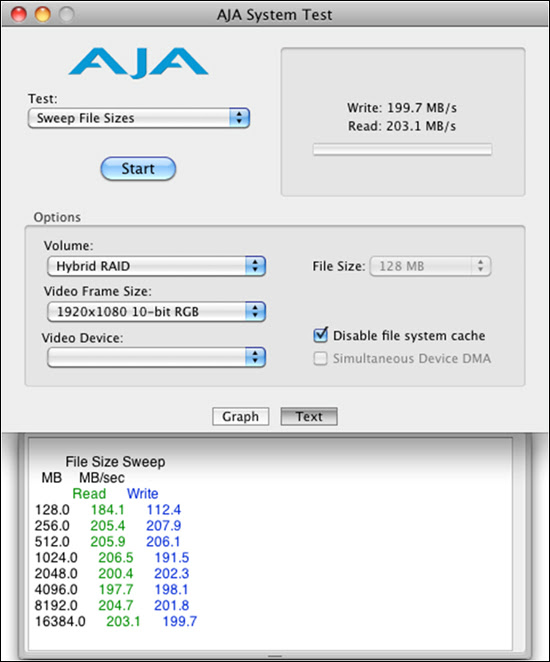Screen dimensions: 550x662
Task: Open the File Size 128 MB dropdown
Action: click(x=430, y=266)
